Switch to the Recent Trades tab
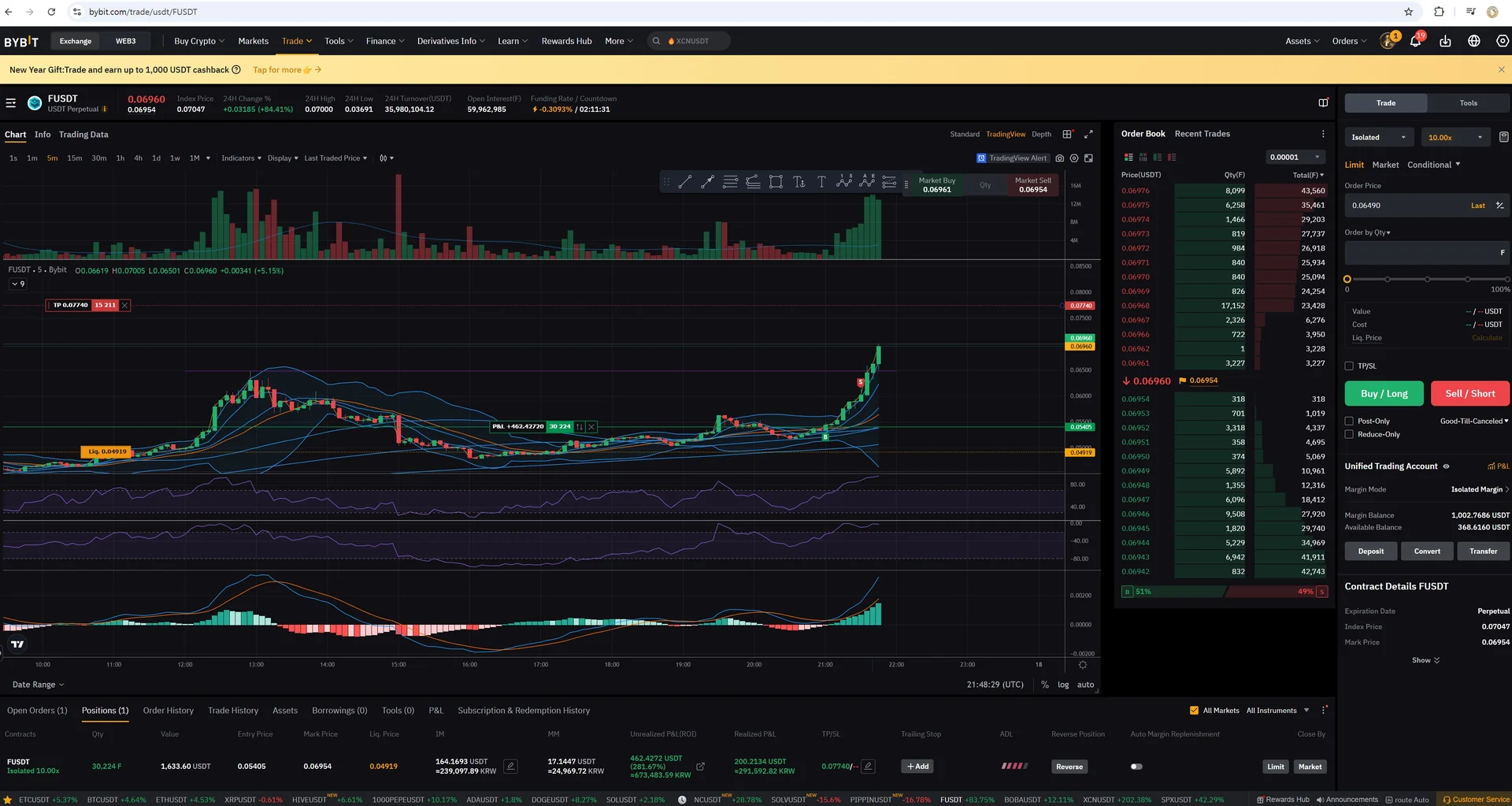The width and height of the screenshot is (1512, 806). (1202, 134)
